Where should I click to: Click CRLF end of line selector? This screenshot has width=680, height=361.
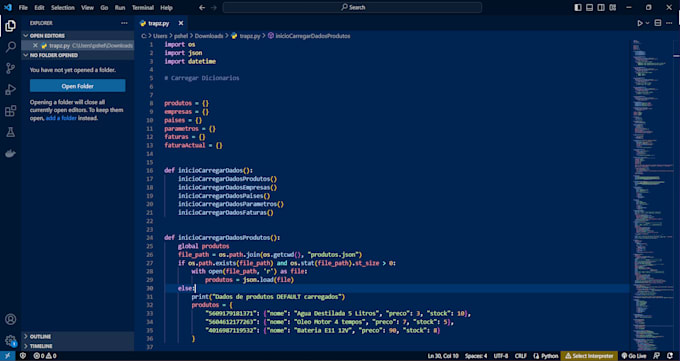tap(520, 356)
